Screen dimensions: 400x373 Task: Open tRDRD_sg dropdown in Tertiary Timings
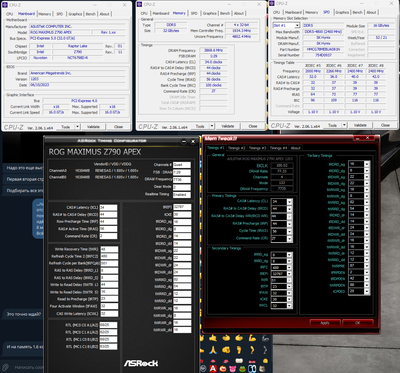click(367, 164)
